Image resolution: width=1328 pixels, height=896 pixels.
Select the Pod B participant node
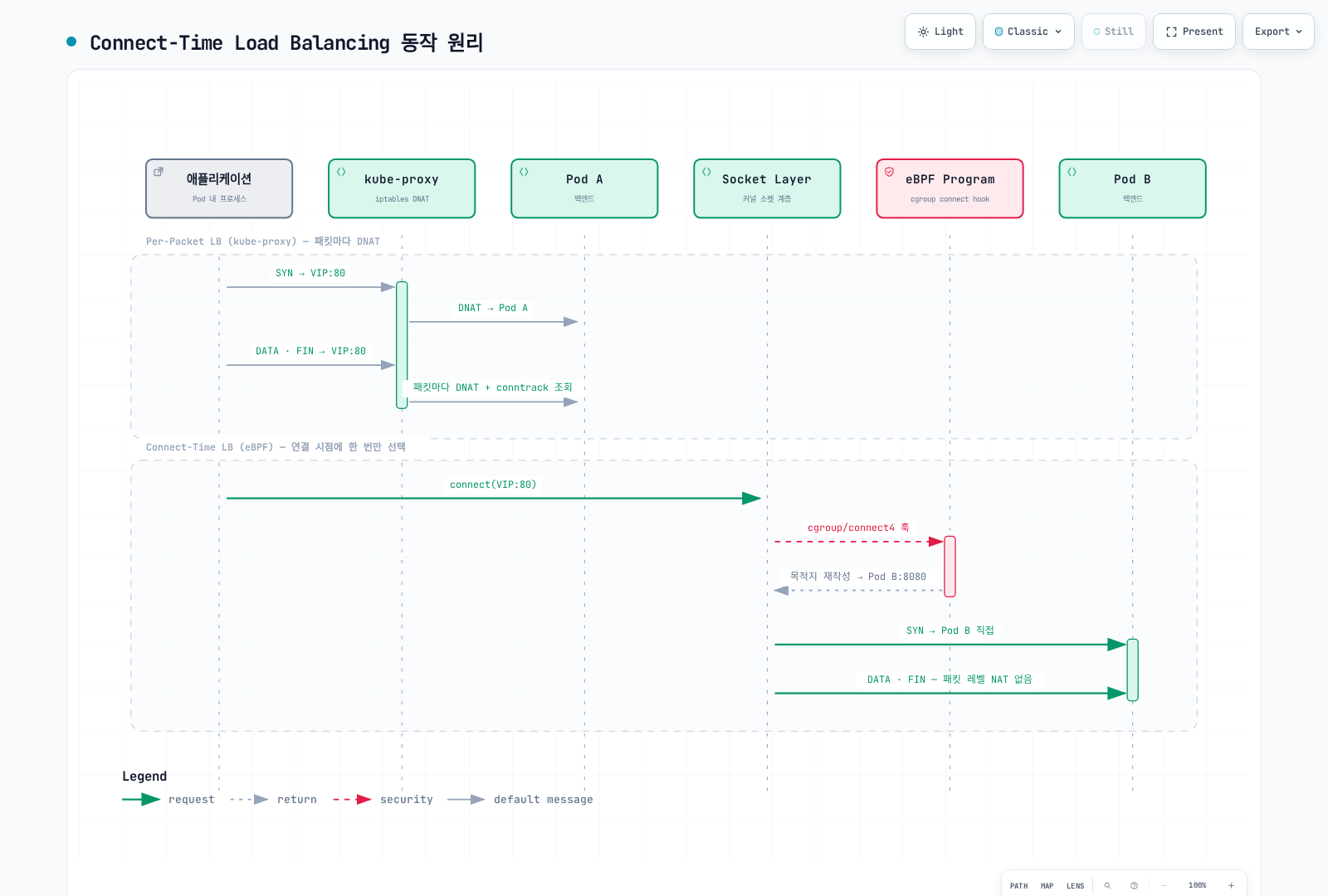[x=1132, y=188]
